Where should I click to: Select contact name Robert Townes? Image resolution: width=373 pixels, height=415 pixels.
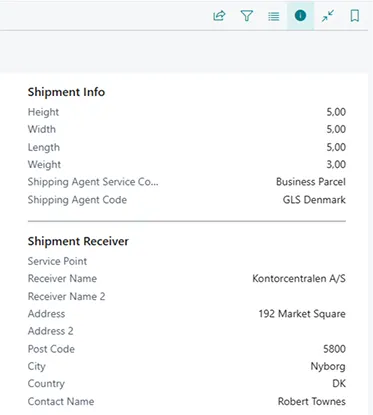coord(312,401)
